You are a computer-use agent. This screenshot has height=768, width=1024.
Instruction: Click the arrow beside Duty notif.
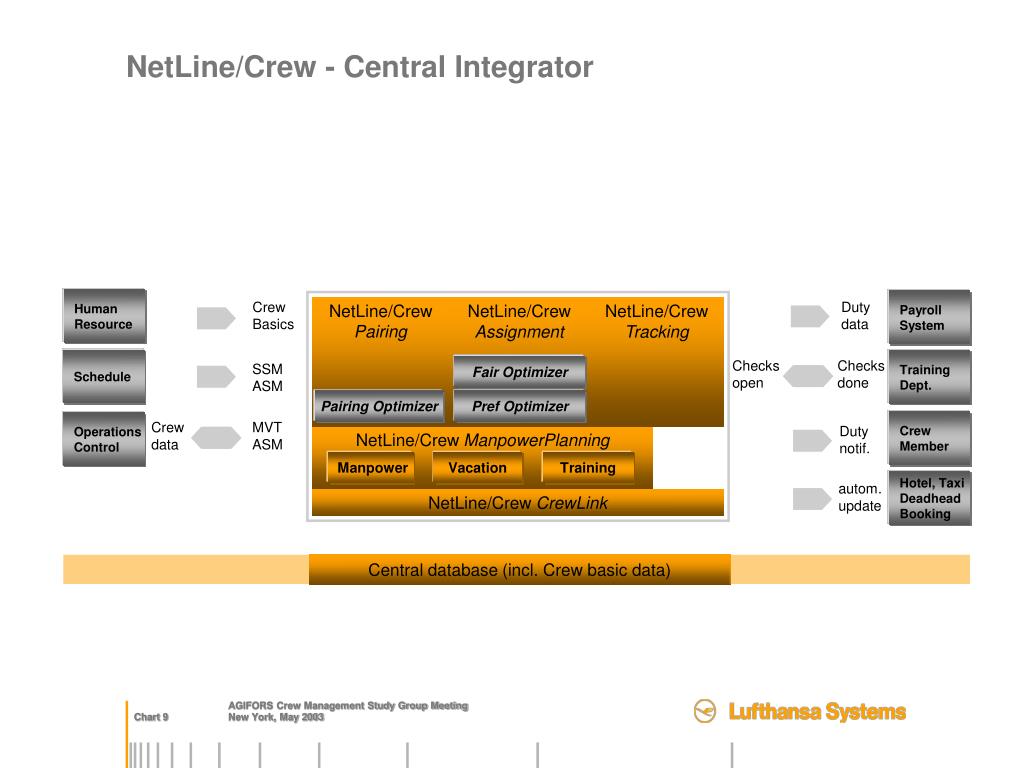[812, 440]
